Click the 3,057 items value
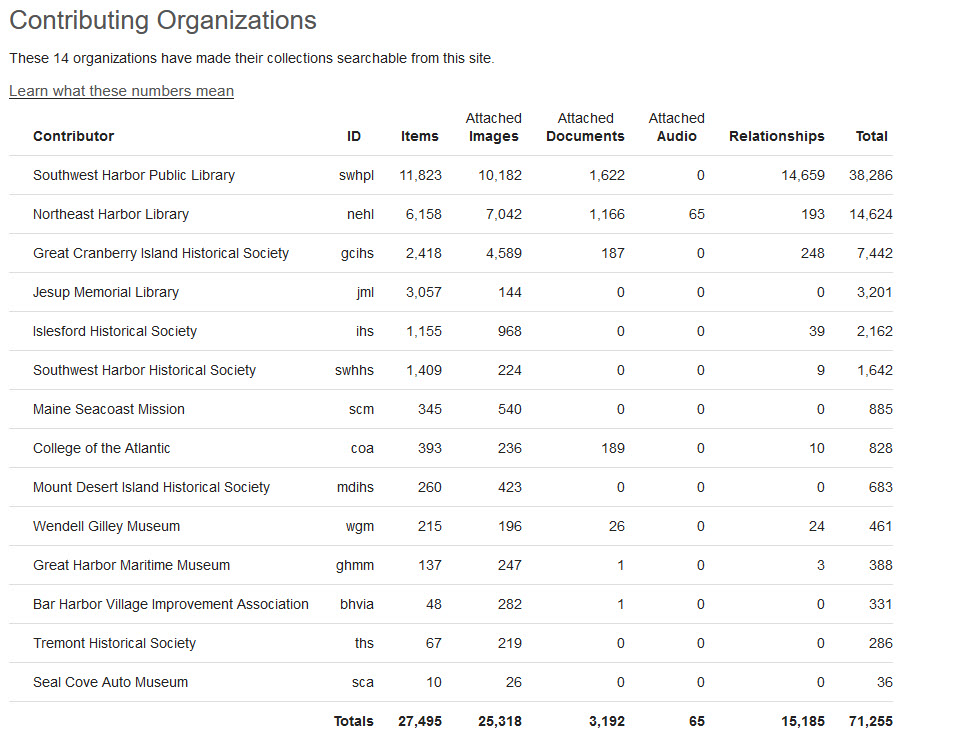The height and width of the screenshot is (738, 964). point(424,292)
